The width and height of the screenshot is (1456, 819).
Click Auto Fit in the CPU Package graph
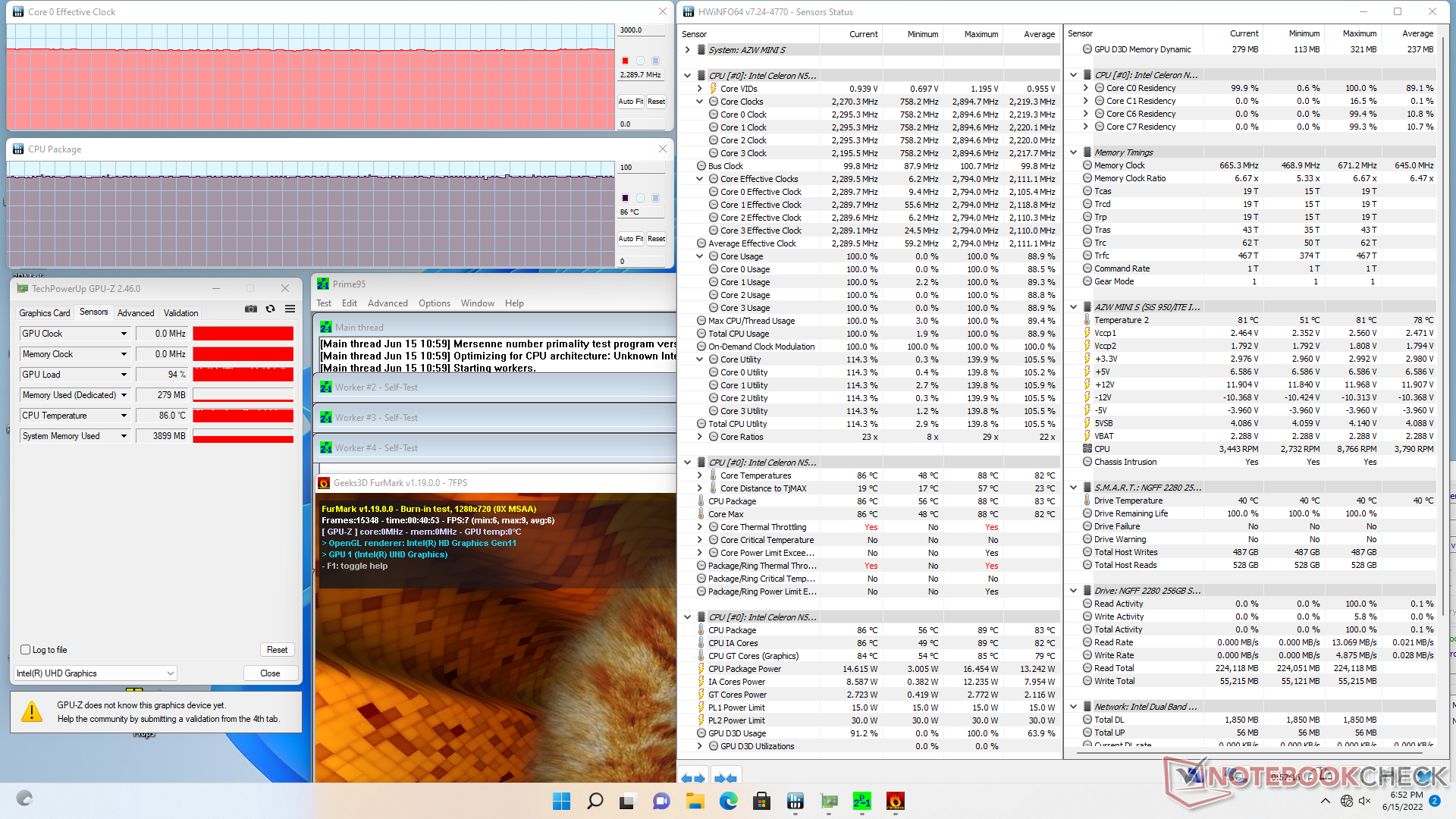(630, 238)
